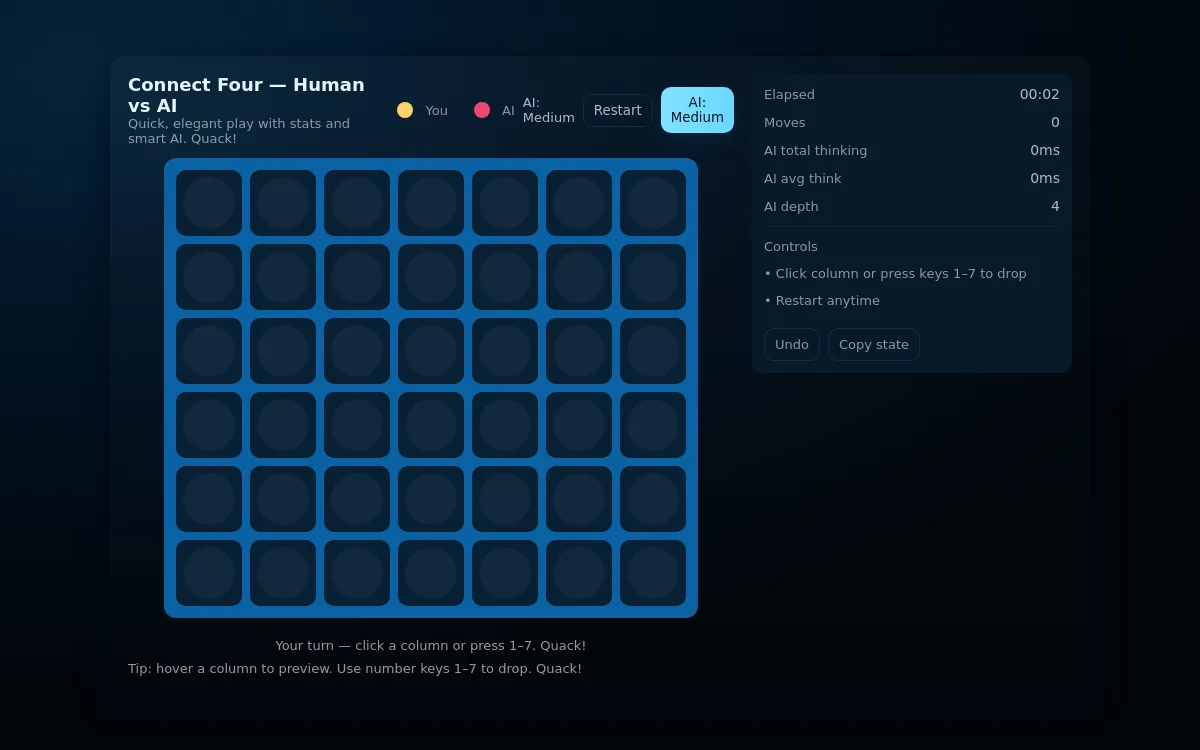Click the top cell of column 5

point(505,203)
